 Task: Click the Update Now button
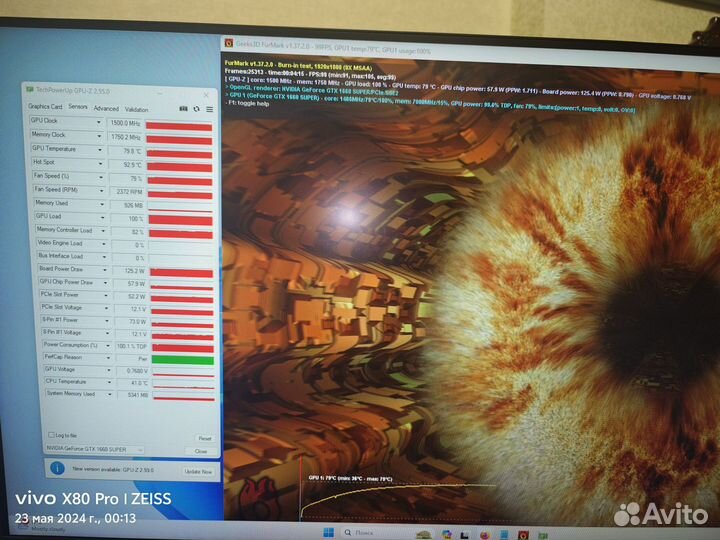[198, 472]
